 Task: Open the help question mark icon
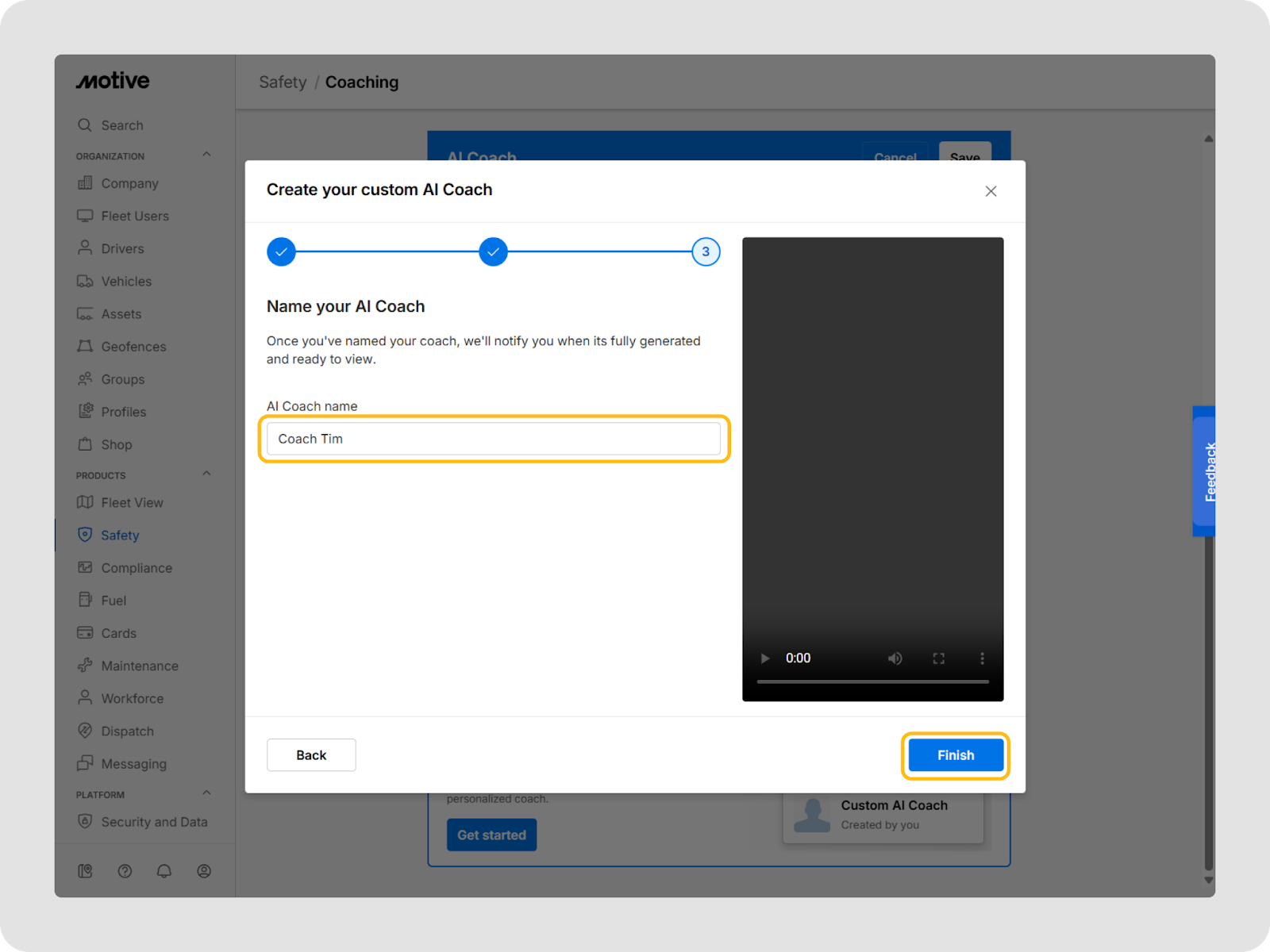(x=125, y=871)
